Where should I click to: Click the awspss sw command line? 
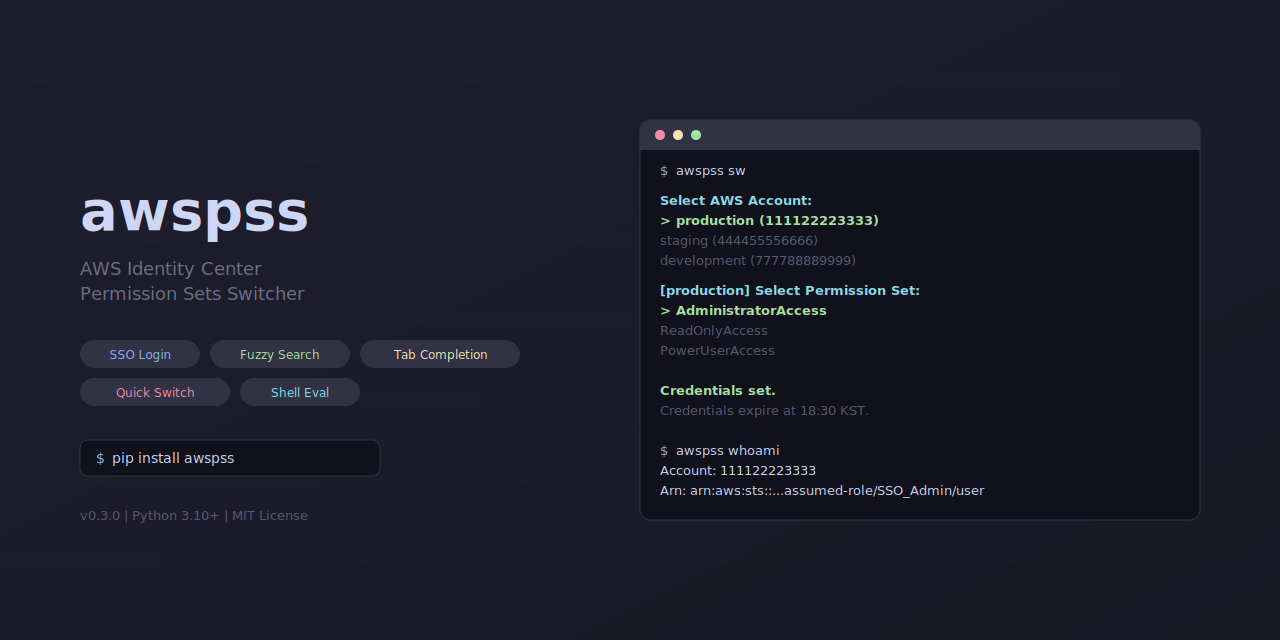(702, 171)
